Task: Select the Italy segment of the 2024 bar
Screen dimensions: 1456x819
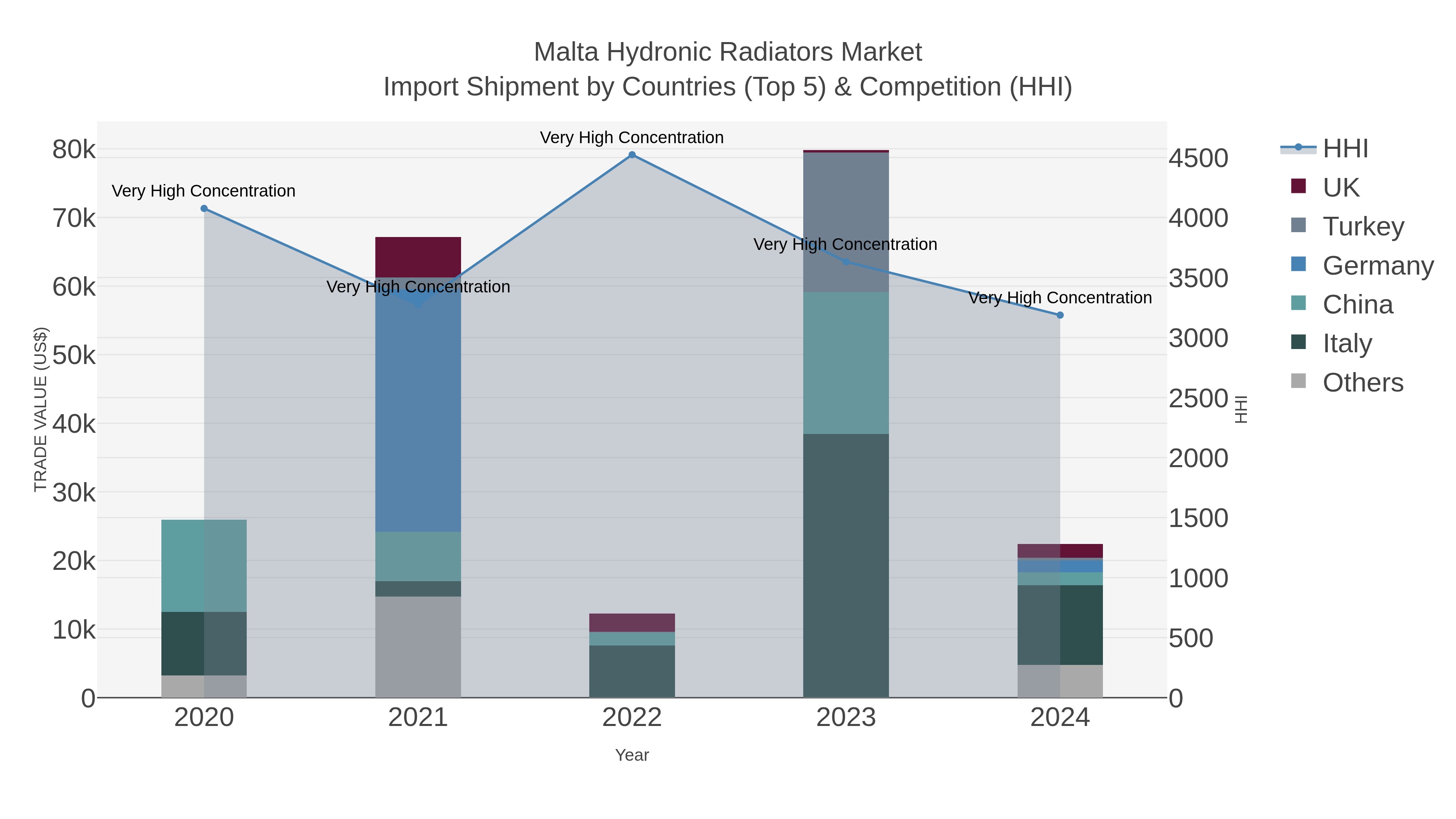Action: pyautogui.click(x=1060, y=625)
